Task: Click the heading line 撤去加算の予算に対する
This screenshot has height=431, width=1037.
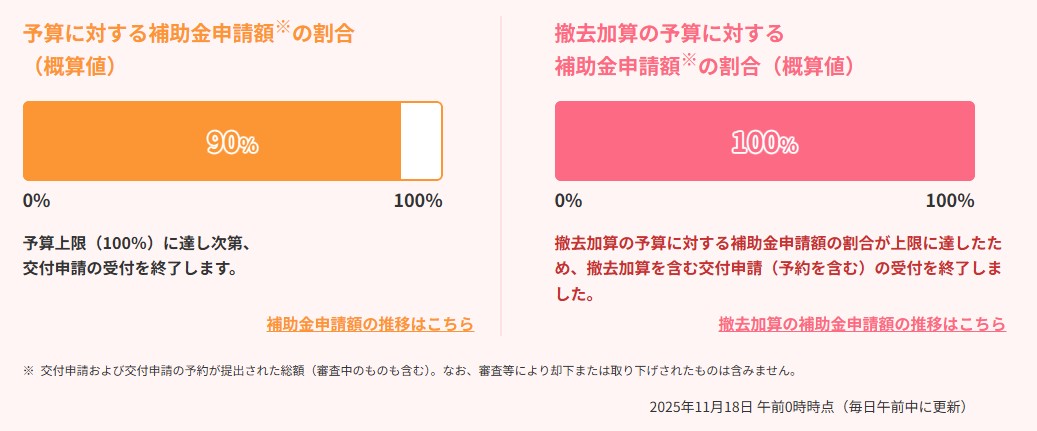Action: pos(670,34)
